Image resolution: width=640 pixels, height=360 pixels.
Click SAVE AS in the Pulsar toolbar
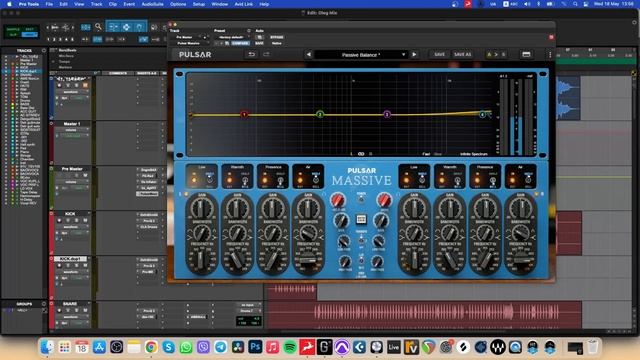462,54
